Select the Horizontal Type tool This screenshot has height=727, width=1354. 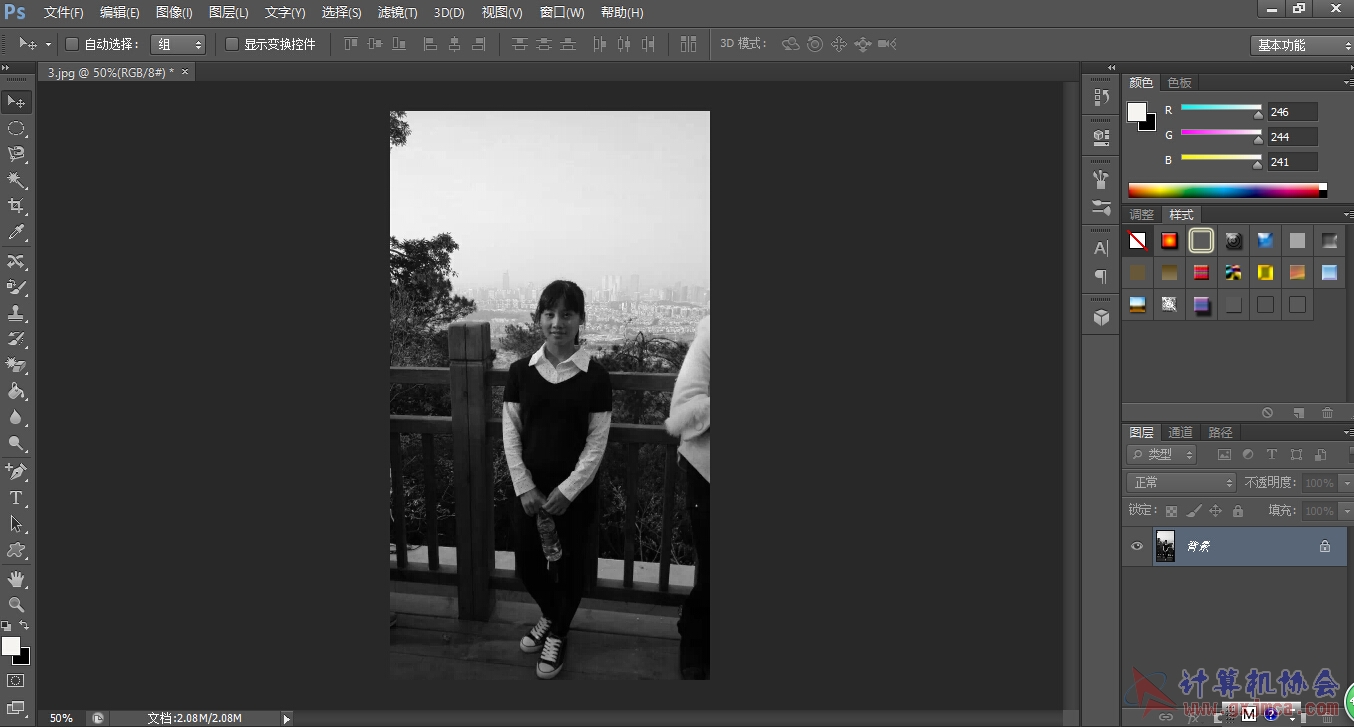16,497
